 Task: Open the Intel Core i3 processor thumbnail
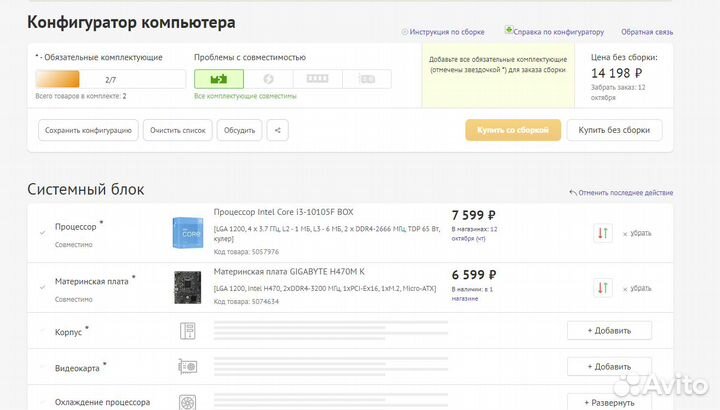pos(188,233)
